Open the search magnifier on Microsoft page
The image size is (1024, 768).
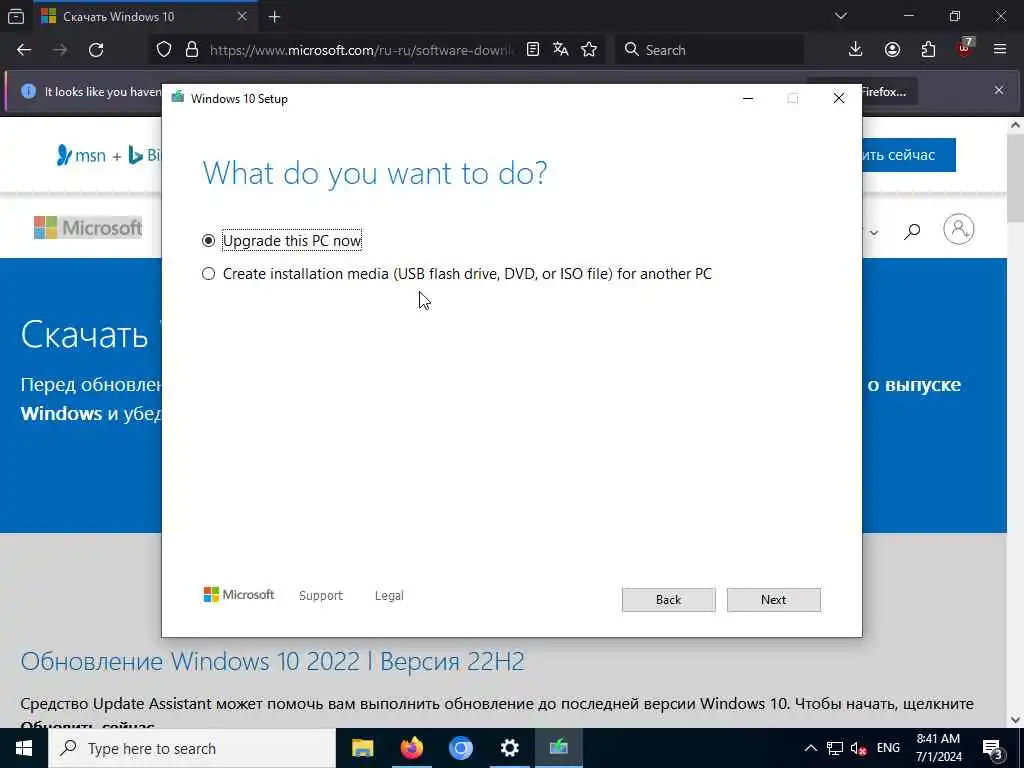912,231
